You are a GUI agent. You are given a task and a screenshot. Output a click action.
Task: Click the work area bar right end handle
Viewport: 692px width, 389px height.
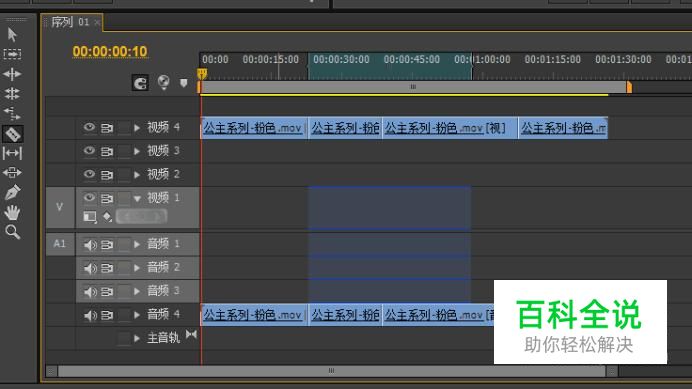click(x=629, y=87)
